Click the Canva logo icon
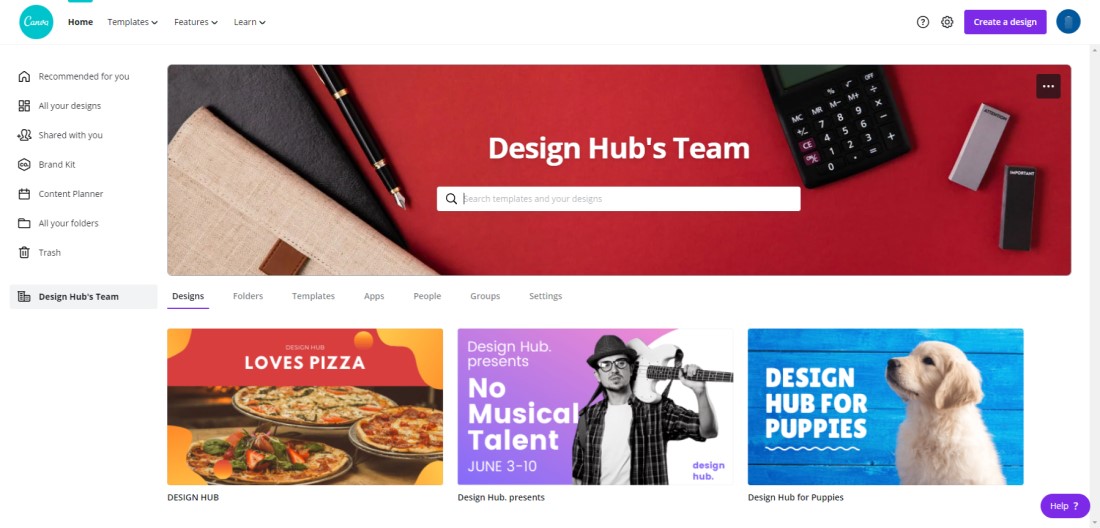Viewport: 1100px width, 528px height. coord(36,22)
